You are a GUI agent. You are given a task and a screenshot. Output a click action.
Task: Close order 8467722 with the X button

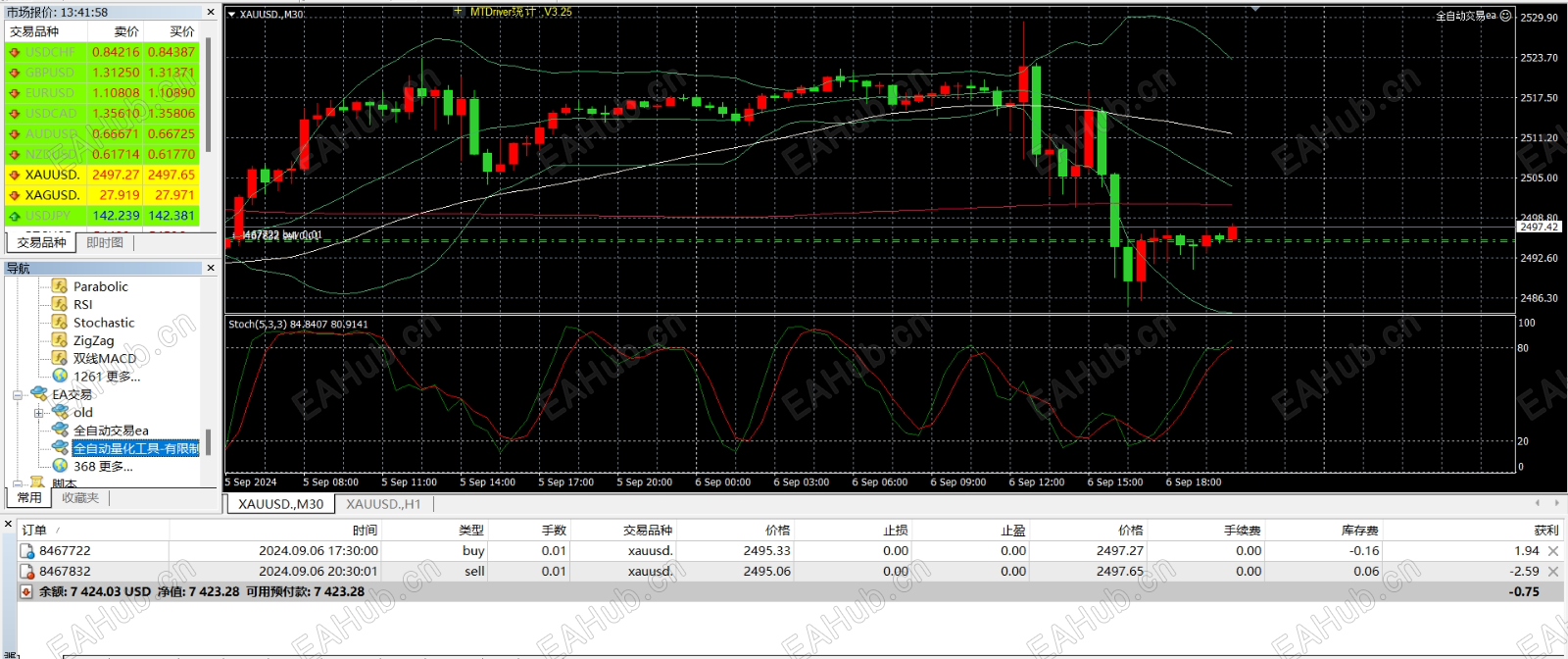(1553, 551)
